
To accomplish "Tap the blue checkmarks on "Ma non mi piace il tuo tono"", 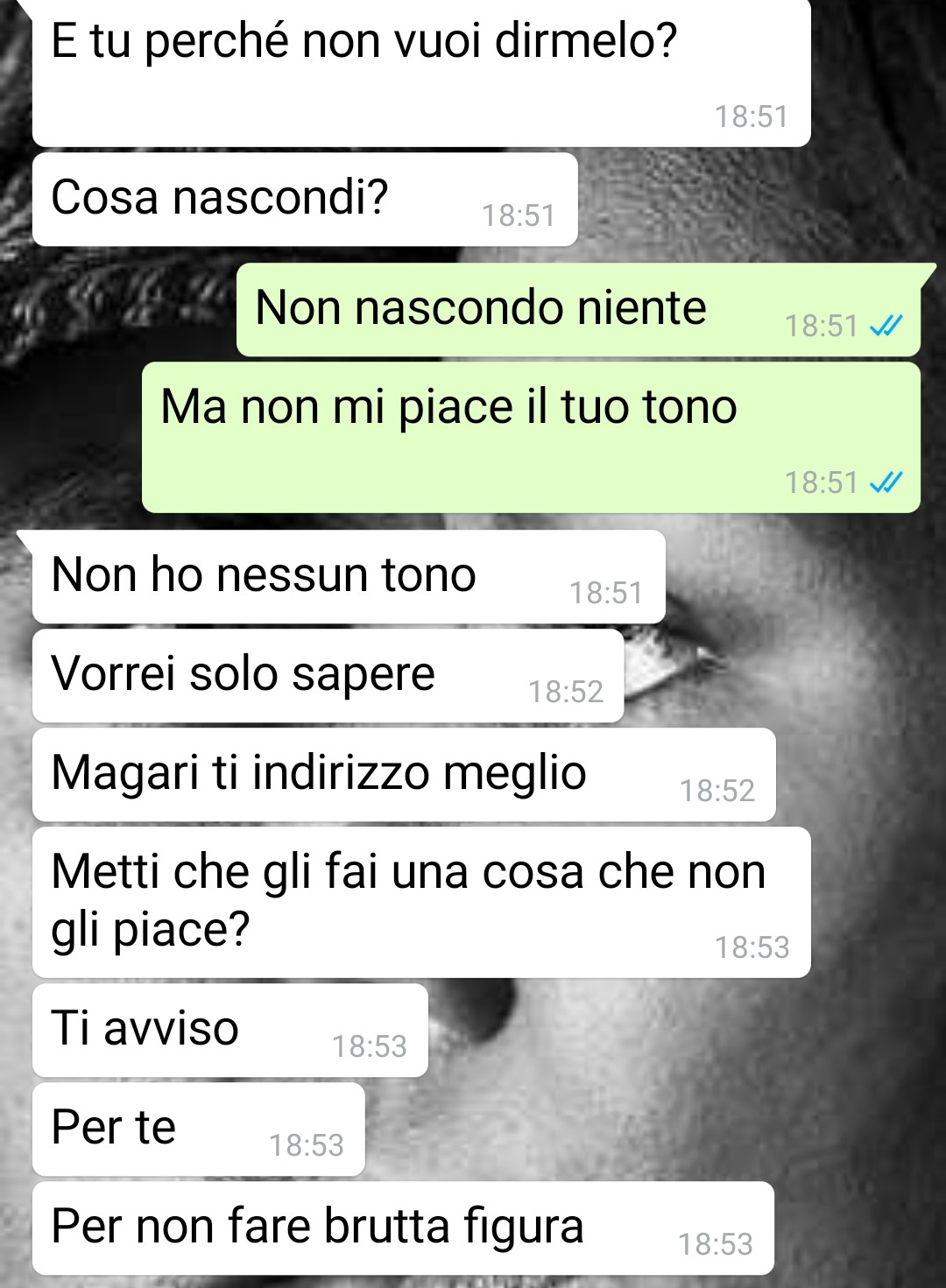I will 886,482.
